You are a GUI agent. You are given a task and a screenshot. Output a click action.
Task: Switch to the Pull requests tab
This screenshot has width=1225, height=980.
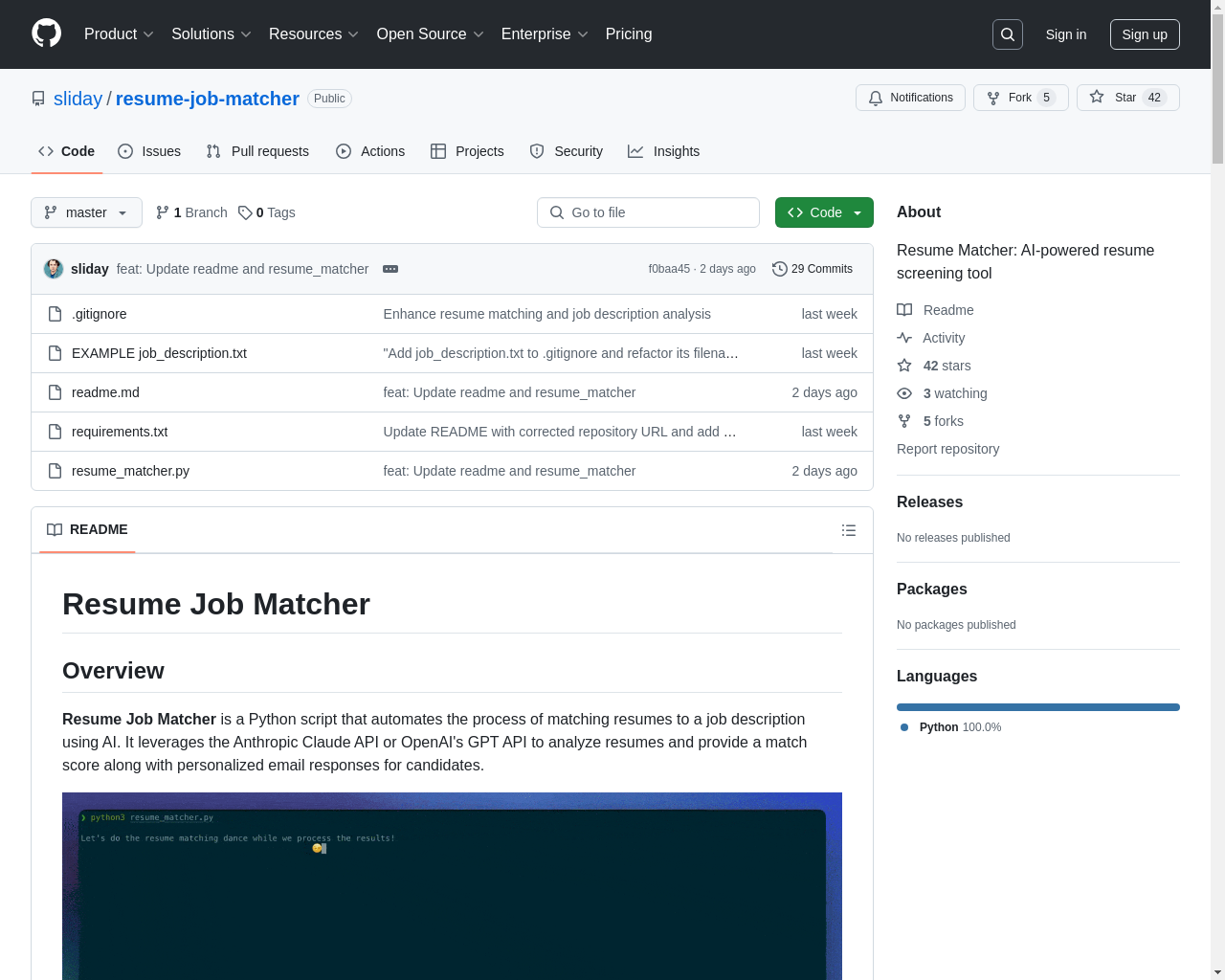coord(257,151)
